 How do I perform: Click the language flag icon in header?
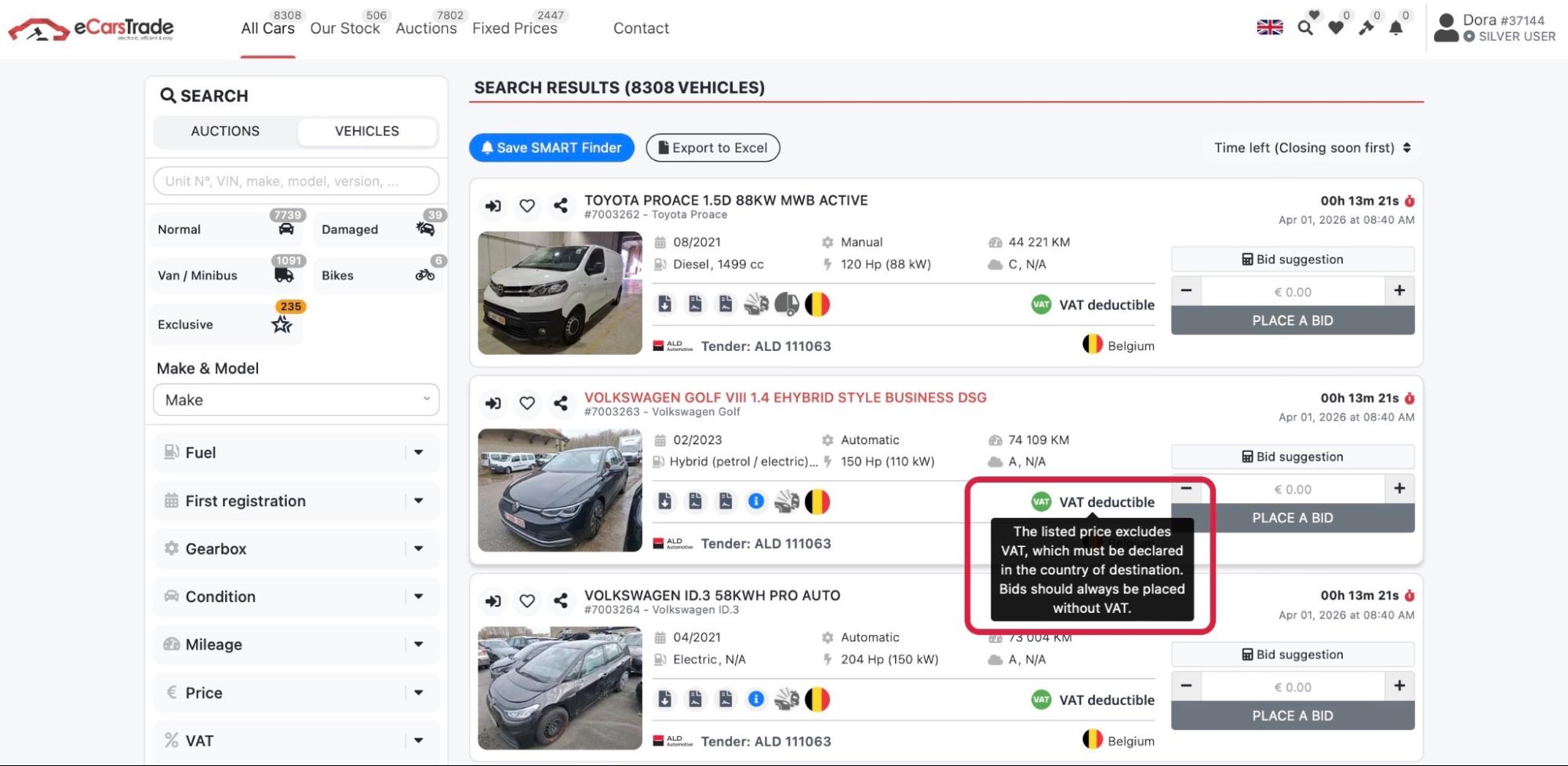pyautogui.click(x=1269, y=27)
